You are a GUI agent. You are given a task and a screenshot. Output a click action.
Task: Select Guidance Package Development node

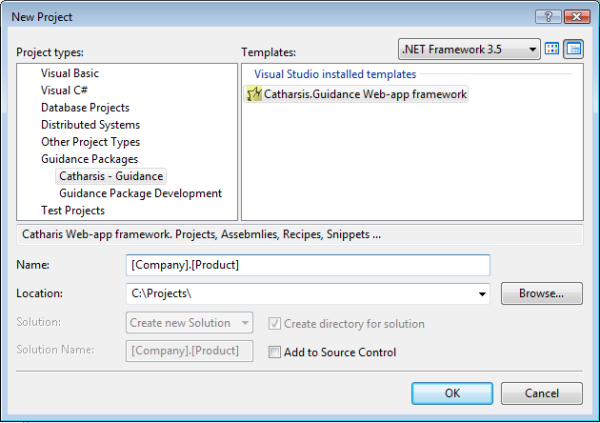point(140,193)
